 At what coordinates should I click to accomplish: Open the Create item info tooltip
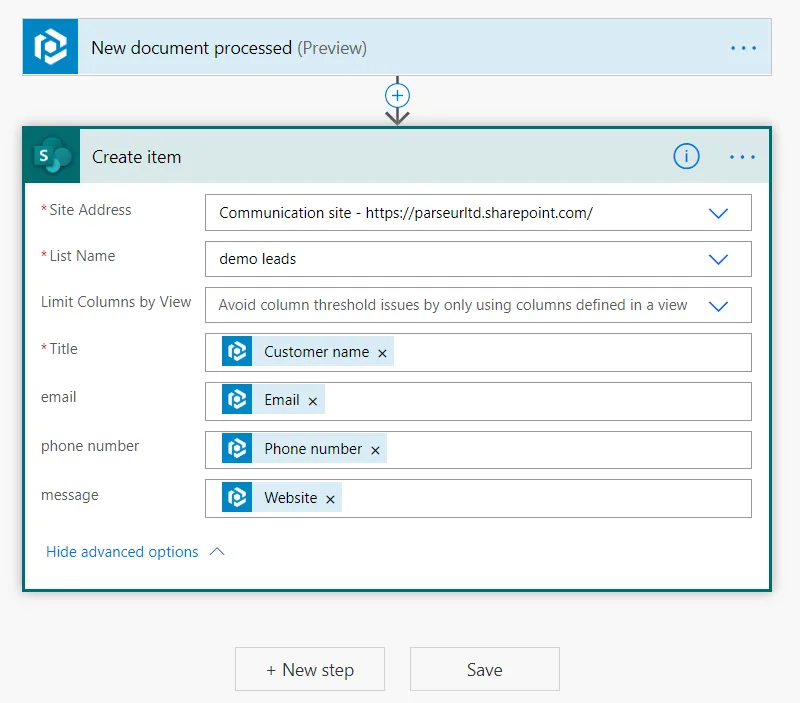[686, 156]
